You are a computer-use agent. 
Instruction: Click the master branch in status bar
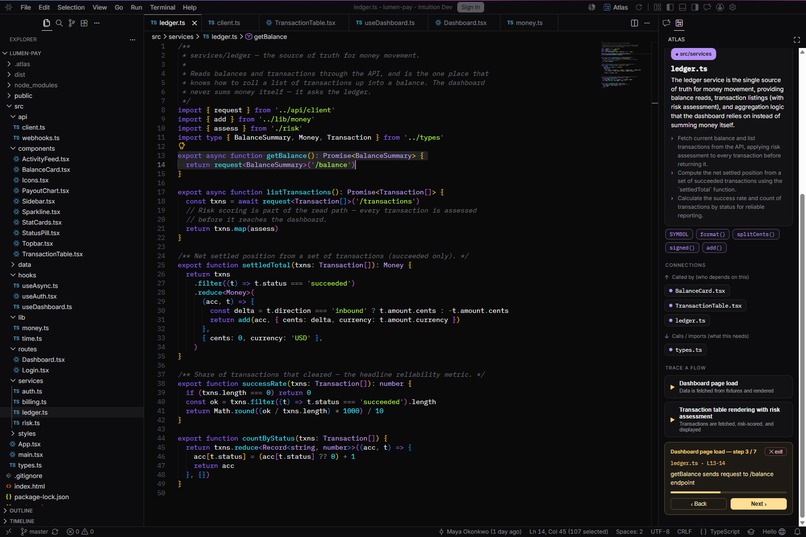click(34, 531)
